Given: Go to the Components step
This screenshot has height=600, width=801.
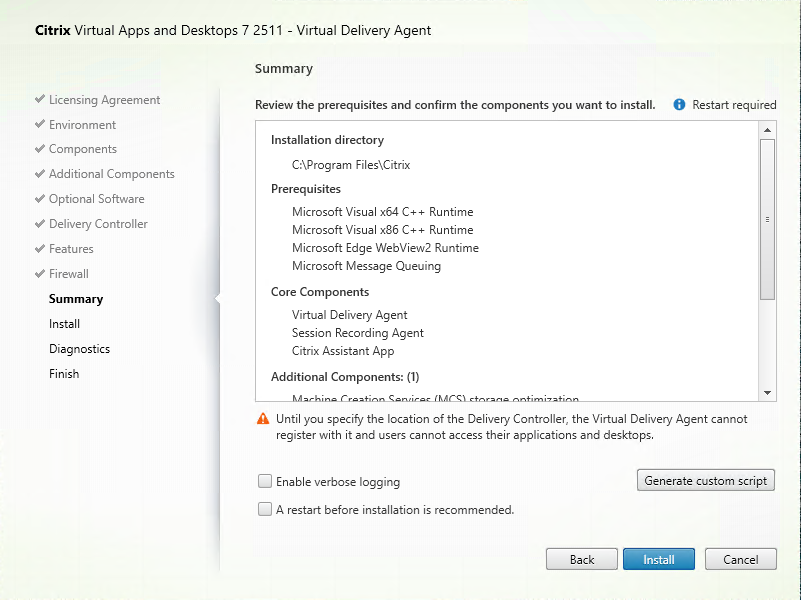Looking at the screenshot, I should (83, 149).
